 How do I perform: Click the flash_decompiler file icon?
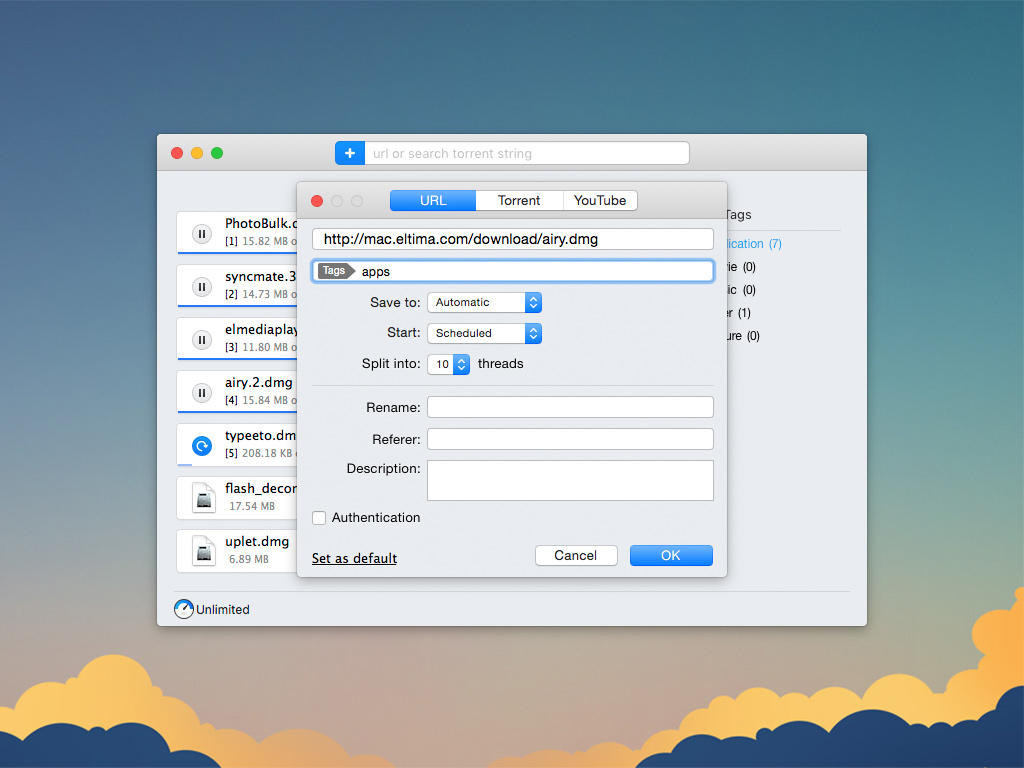(x=203, y=498)
